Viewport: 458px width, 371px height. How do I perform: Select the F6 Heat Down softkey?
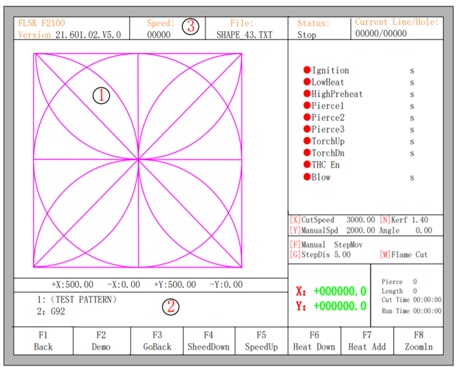tap(314, 341)
